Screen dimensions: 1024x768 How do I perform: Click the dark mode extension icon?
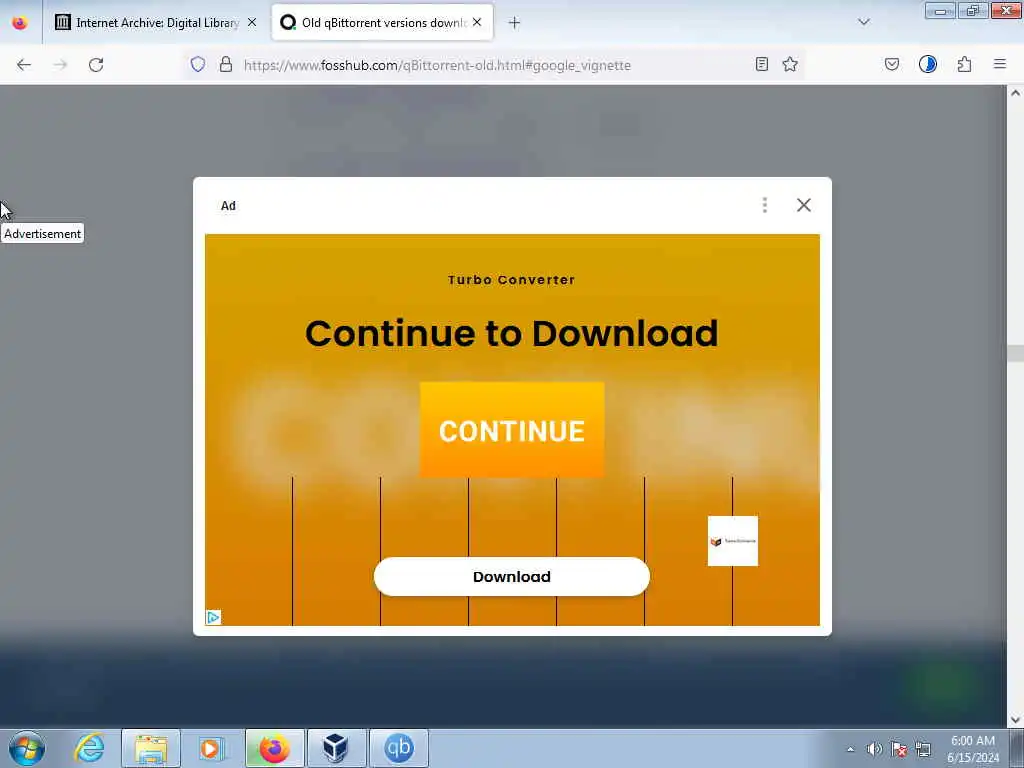coord(928,65)
